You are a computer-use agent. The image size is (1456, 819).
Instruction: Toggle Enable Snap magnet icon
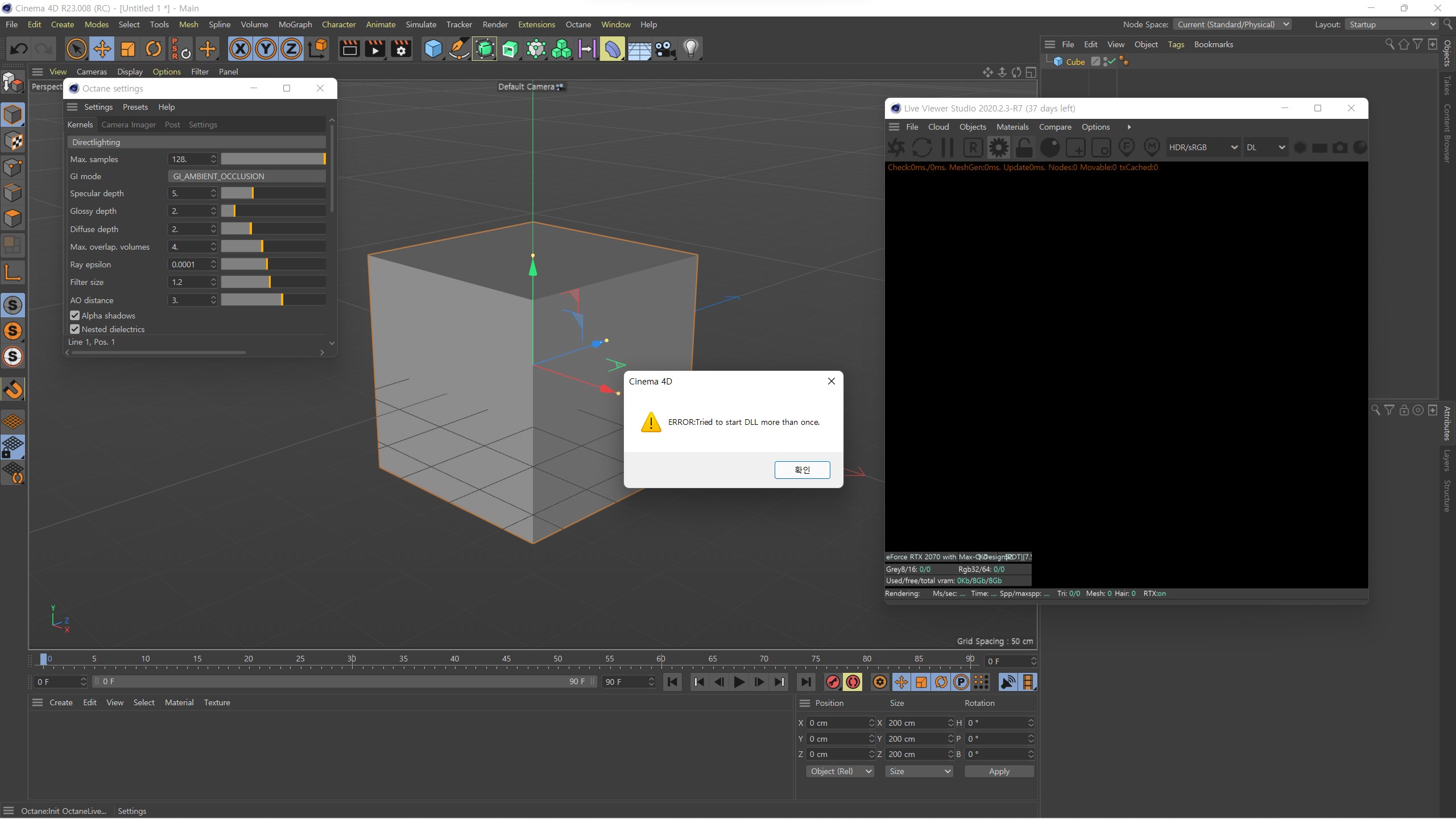click(x=13, y=390)
